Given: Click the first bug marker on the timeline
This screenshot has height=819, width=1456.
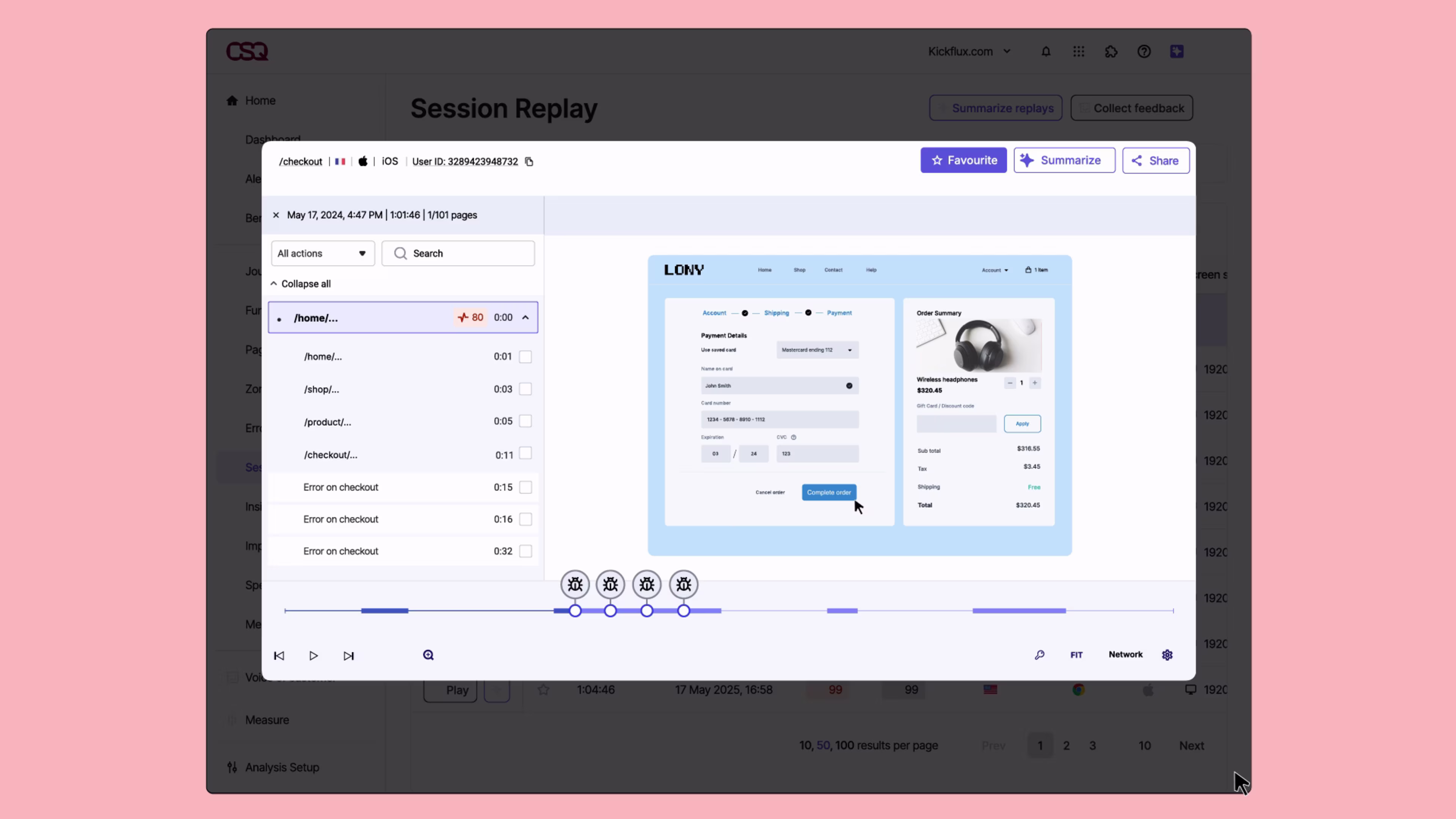Looking at the screenshot, I should point(575,584).
